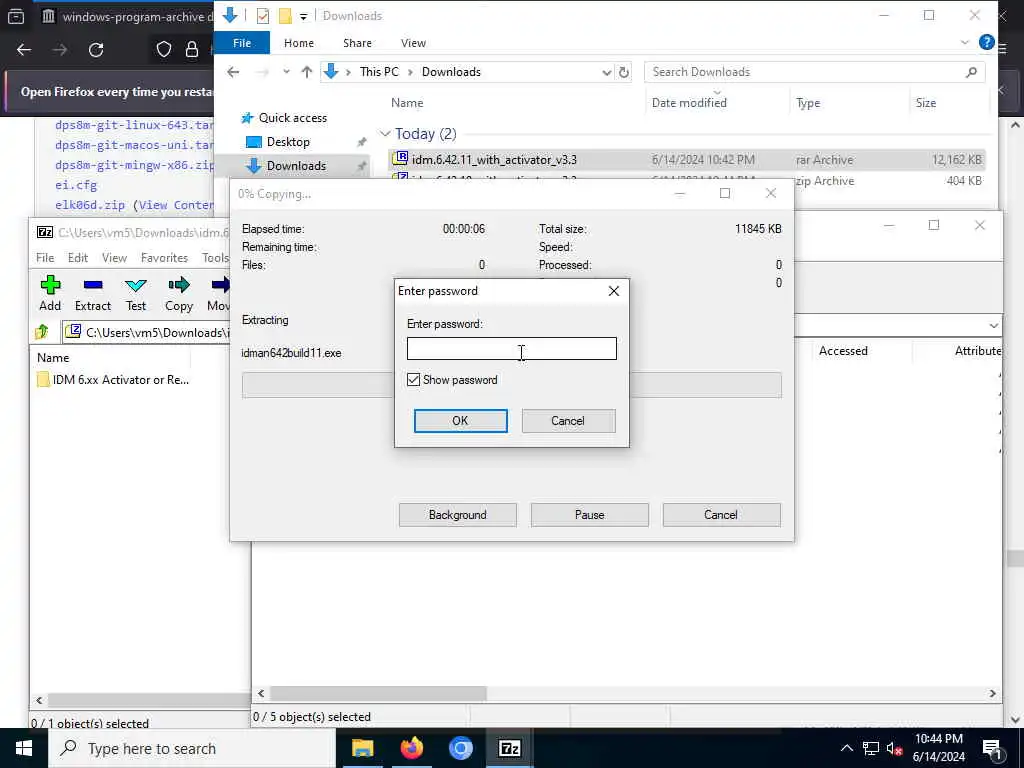Sort by Type column in Explorer
Viewport: 1024px width, 768px height.
(x=808, y=103)
